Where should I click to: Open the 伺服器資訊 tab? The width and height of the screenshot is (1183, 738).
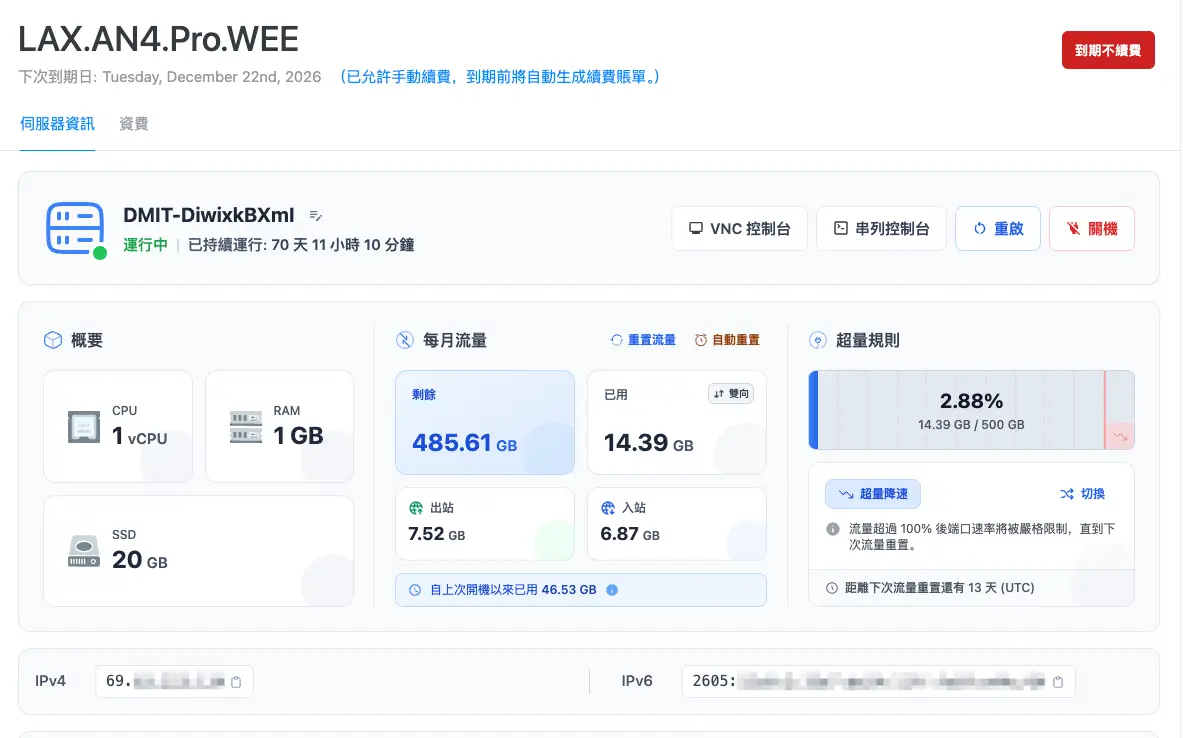(57, 124)
